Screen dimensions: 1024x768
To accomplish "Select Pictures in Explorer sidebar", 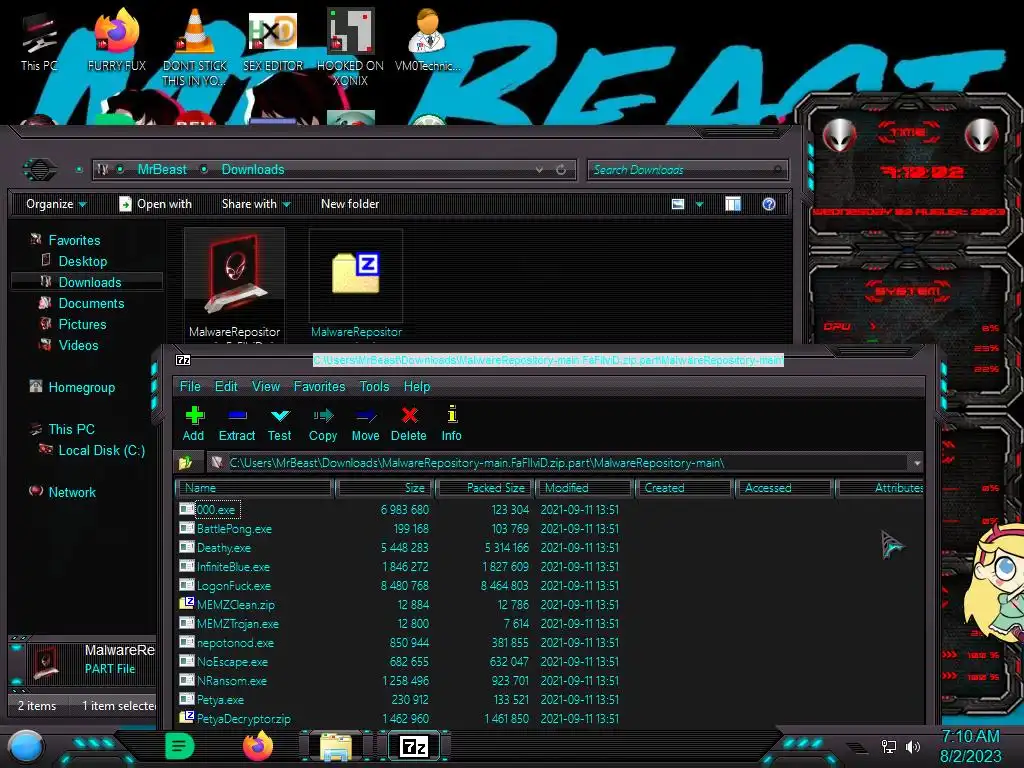I will [82, 325].
